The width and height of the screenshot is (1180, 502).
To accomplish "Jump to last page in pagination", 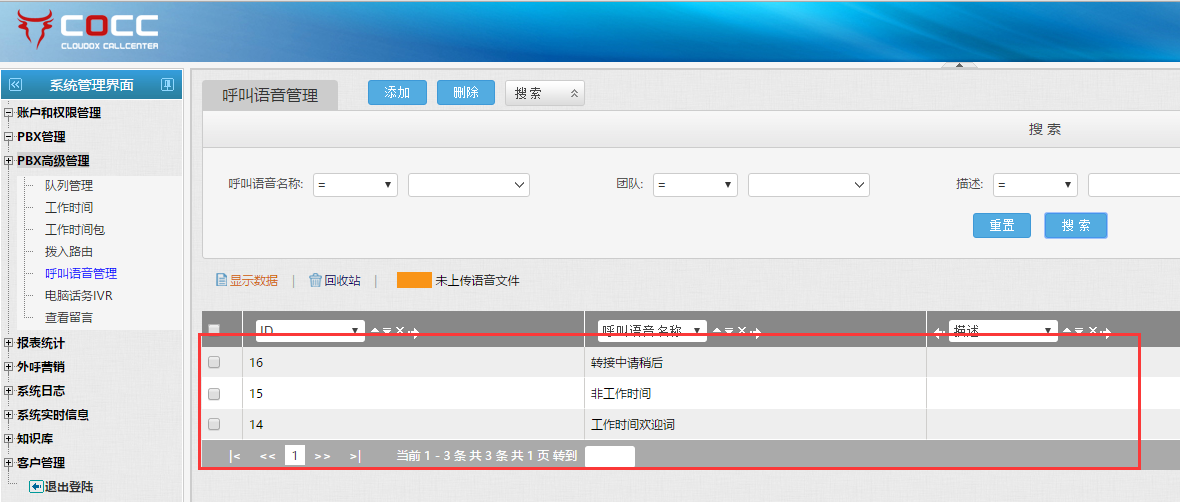I will coord(355,456).
